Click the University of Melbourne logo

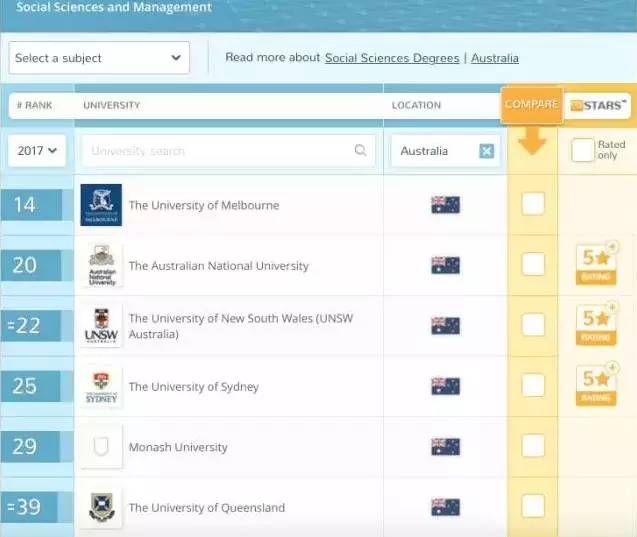[x=101, y=205]
